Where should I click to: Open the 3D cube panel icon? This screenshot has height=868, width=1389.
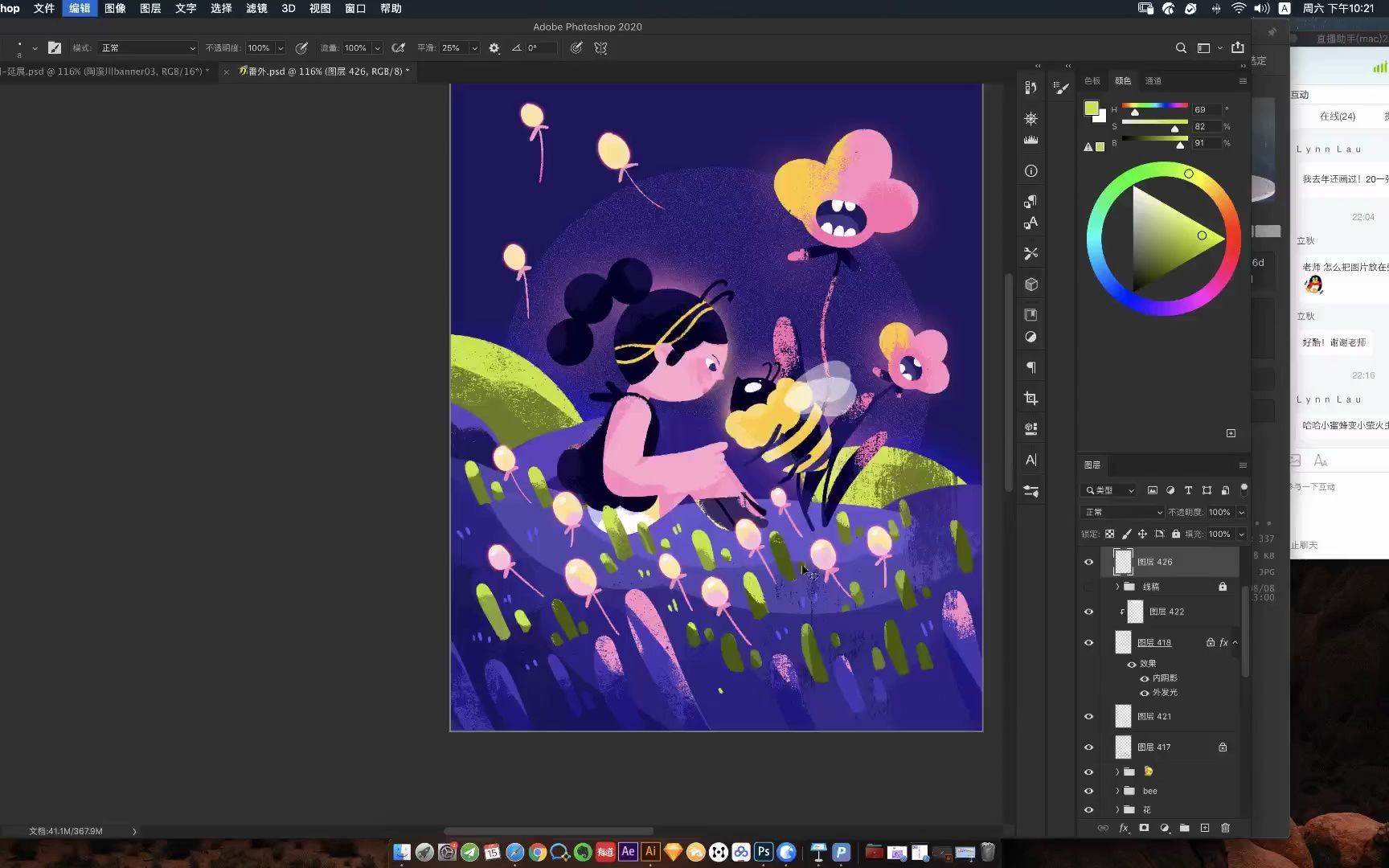(1030, 285)
